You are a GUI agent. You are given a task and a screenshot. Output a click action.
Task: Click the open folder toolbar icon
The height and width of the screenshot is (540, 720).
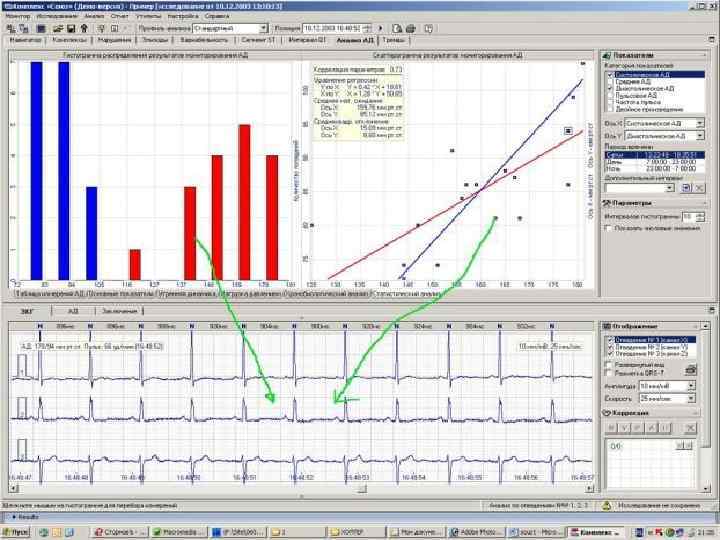58,28
